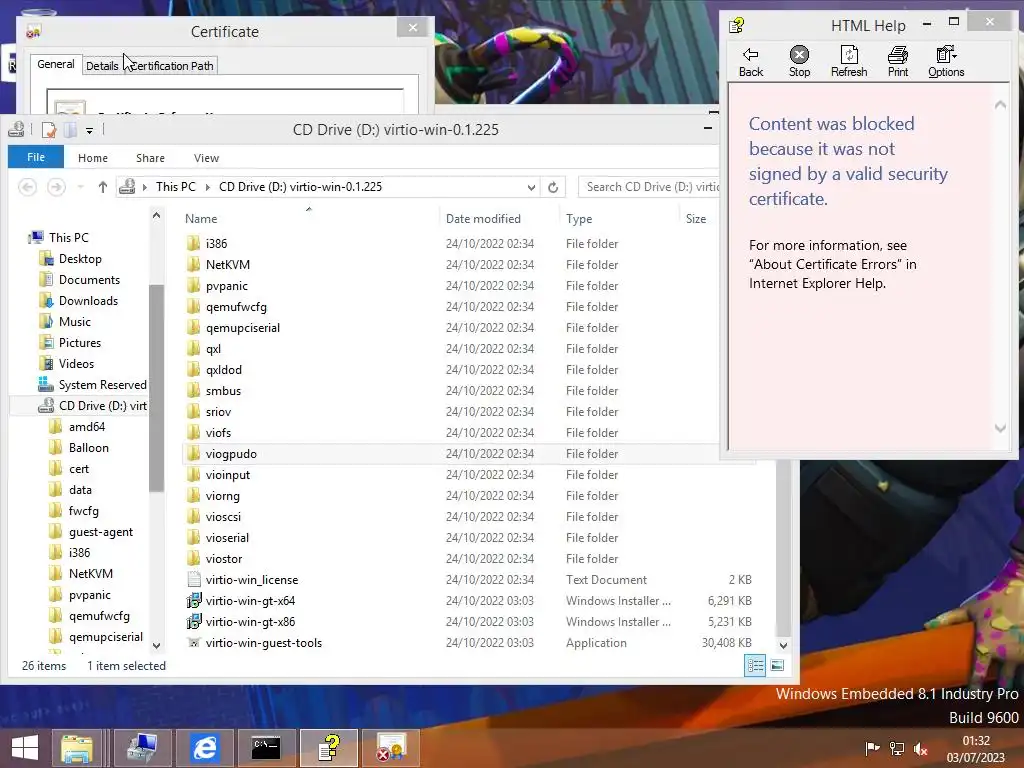Select This PC in navigation pane
This screenshot has width=1024, height=768.
pyautogui.click(x=68, y=238)
